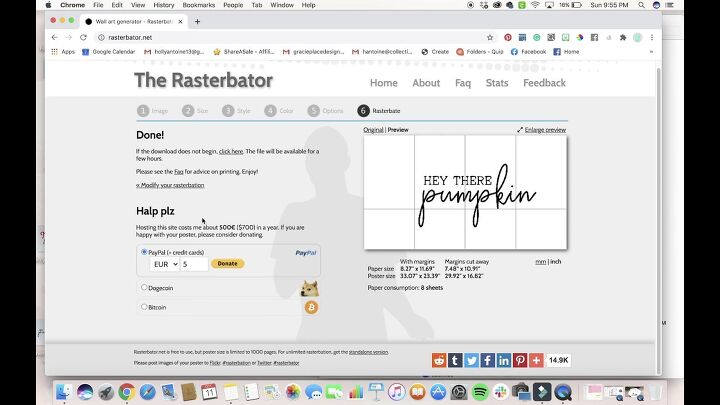The width and height of the screenshot is (720, 405).
Task: Open Chrome extensions puzzle-piece menu
Action: (x=623, y=38)
